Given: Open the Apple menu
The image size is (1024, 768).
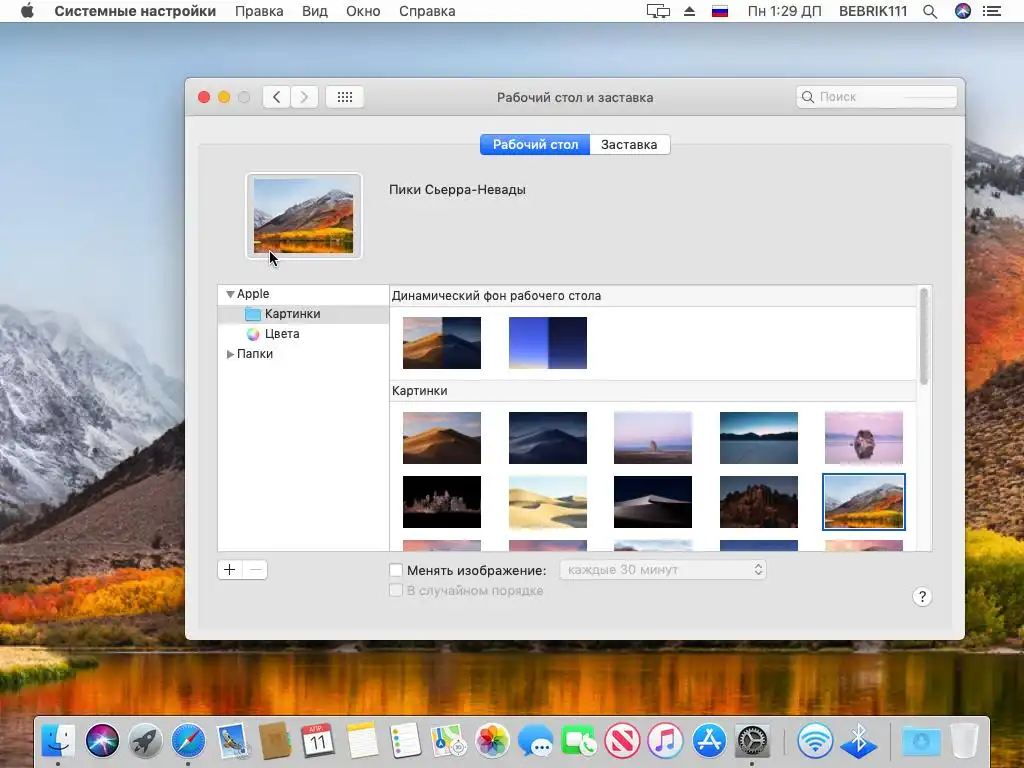Looking at the screenshot, I should click(x=27, y=11).
